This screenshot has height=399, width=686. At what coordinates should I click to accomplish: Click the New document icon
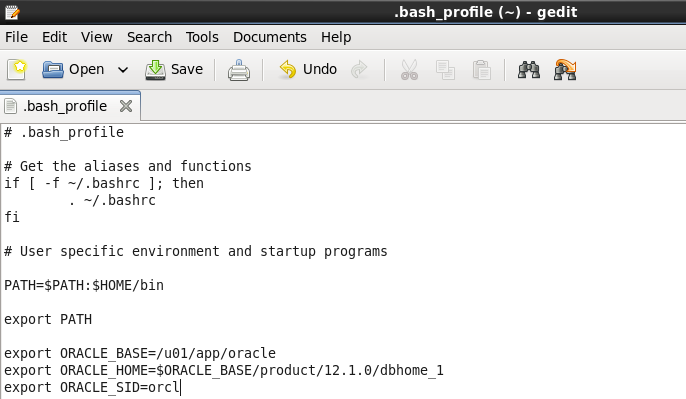click(x=17, y=70)
